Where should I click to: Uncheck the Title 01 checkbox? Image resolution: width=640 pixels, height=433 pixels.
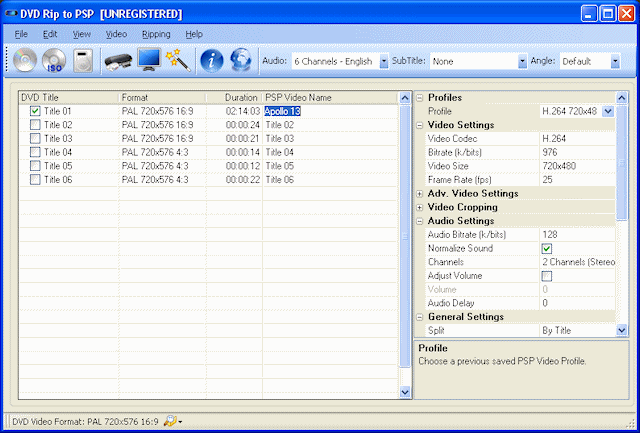pyautogui.click(x=36, y=111)
